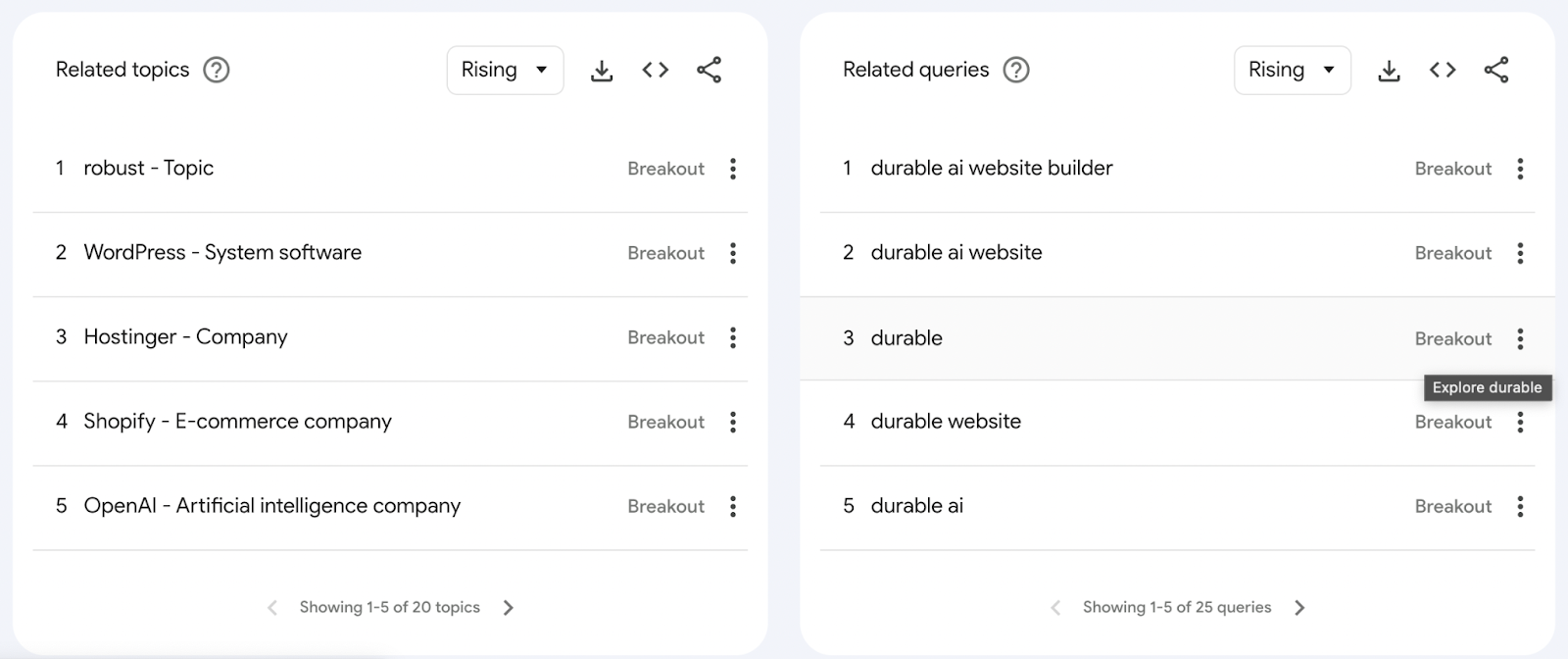
Task: Download the Related topics data as CSV
Action: pos(602,71)
